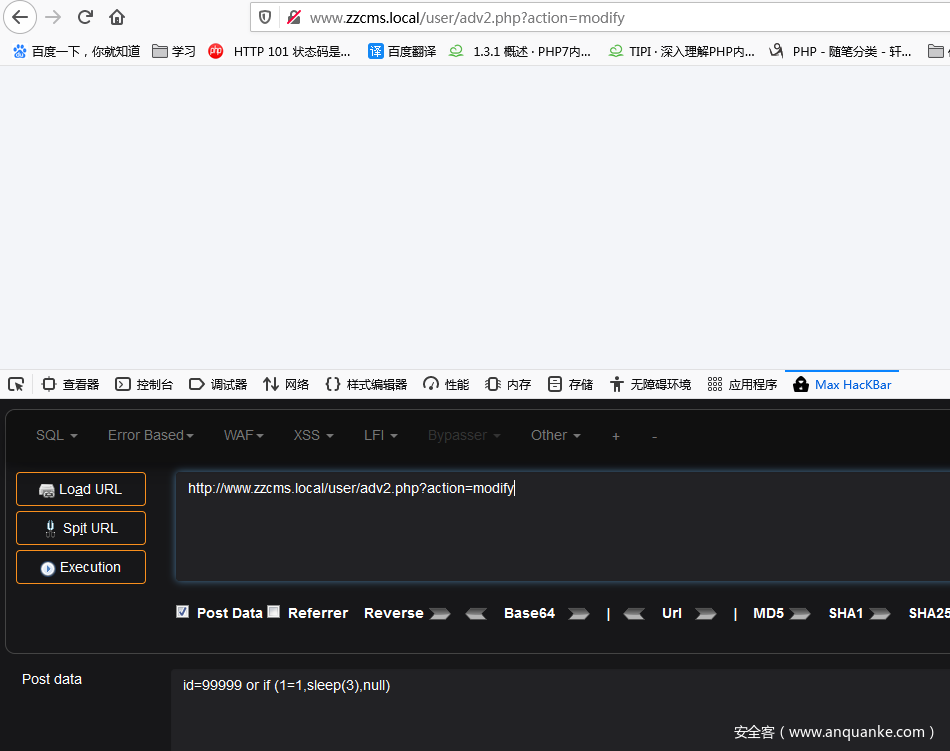This screenshot has width=950, height=751.
Task: Expand the XSS dropdown menu
Action: pos(312,435)
